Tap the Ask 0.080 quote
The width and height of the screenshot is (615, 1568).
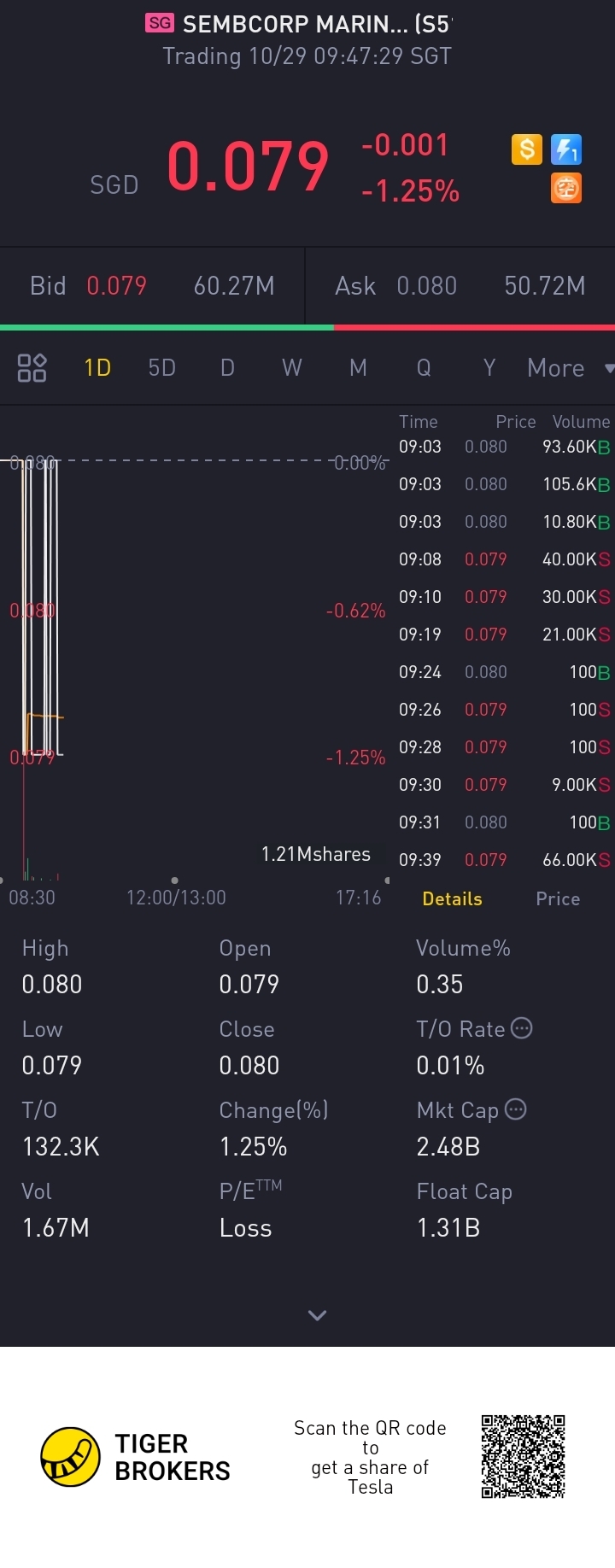tap(460, 286)
